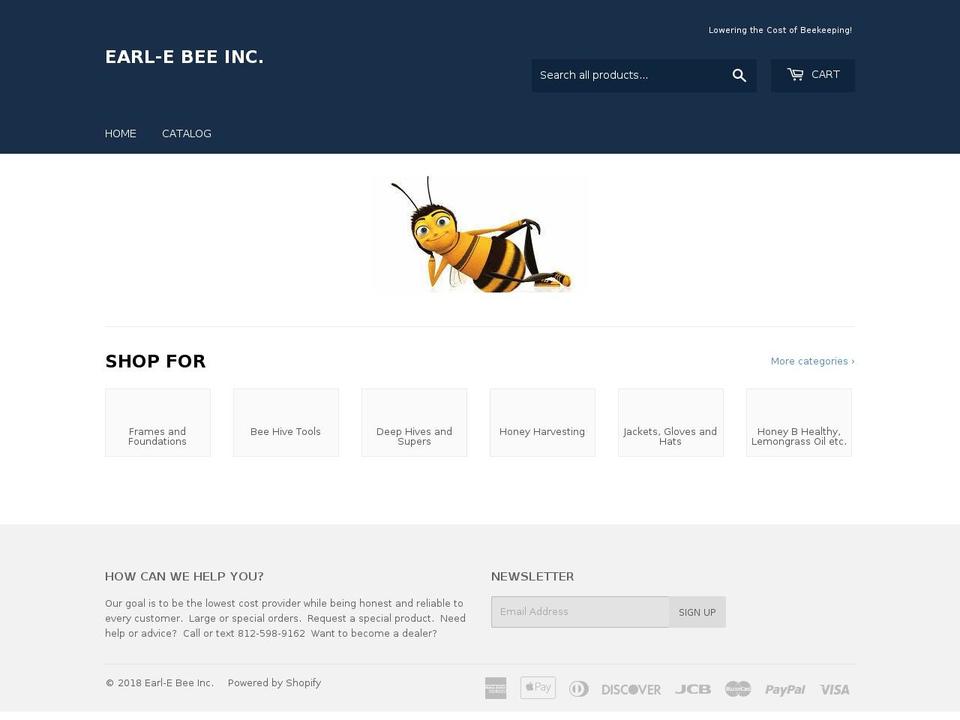Open the CATALOG menu item
This screenshot has width=960, height=720.
point(187,133)
